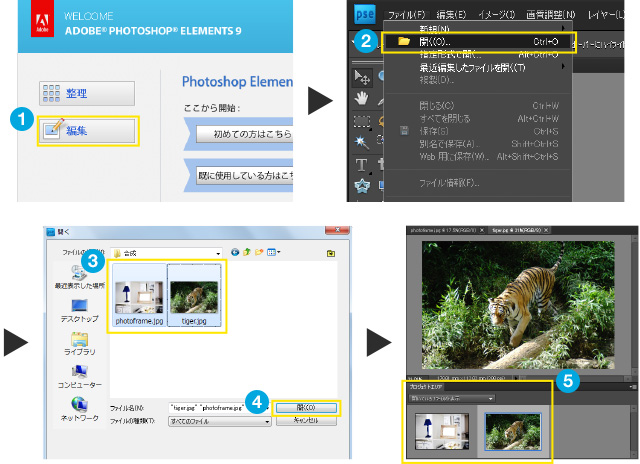Choose 開く(O)... from the File menu

[x=477, y=42]
